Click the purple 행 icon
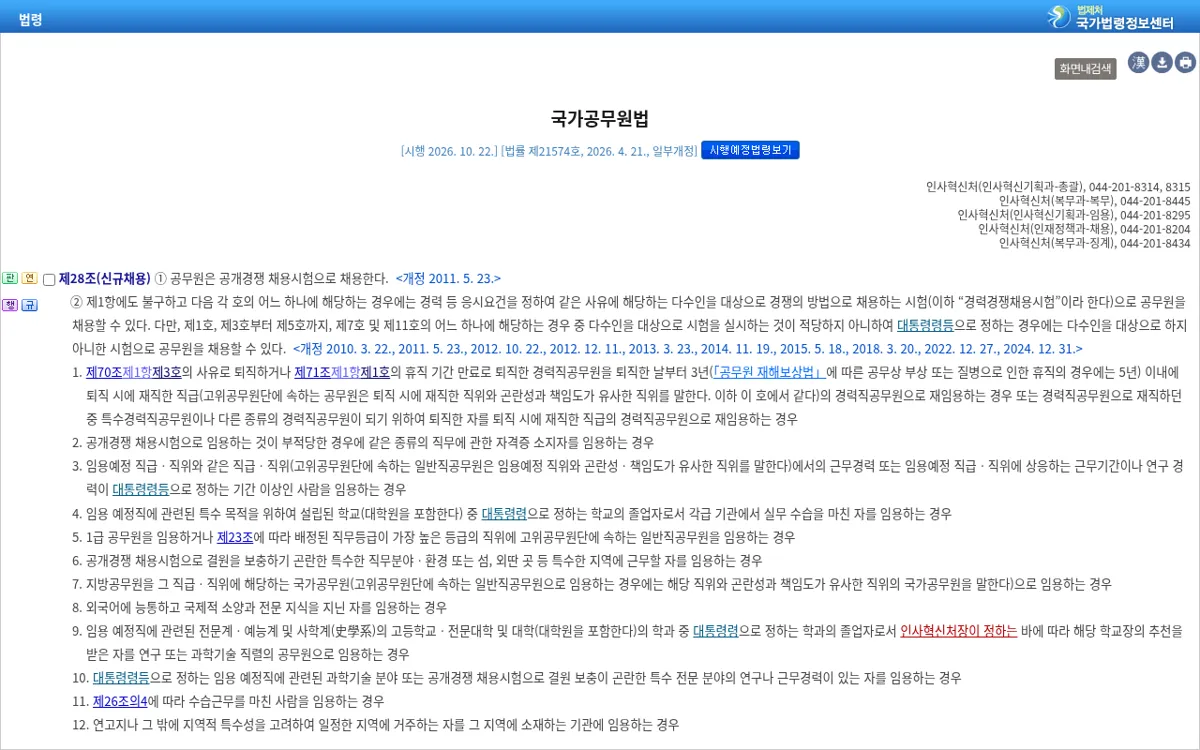Screen dimensions: 1200x750 tap(10, 304)
